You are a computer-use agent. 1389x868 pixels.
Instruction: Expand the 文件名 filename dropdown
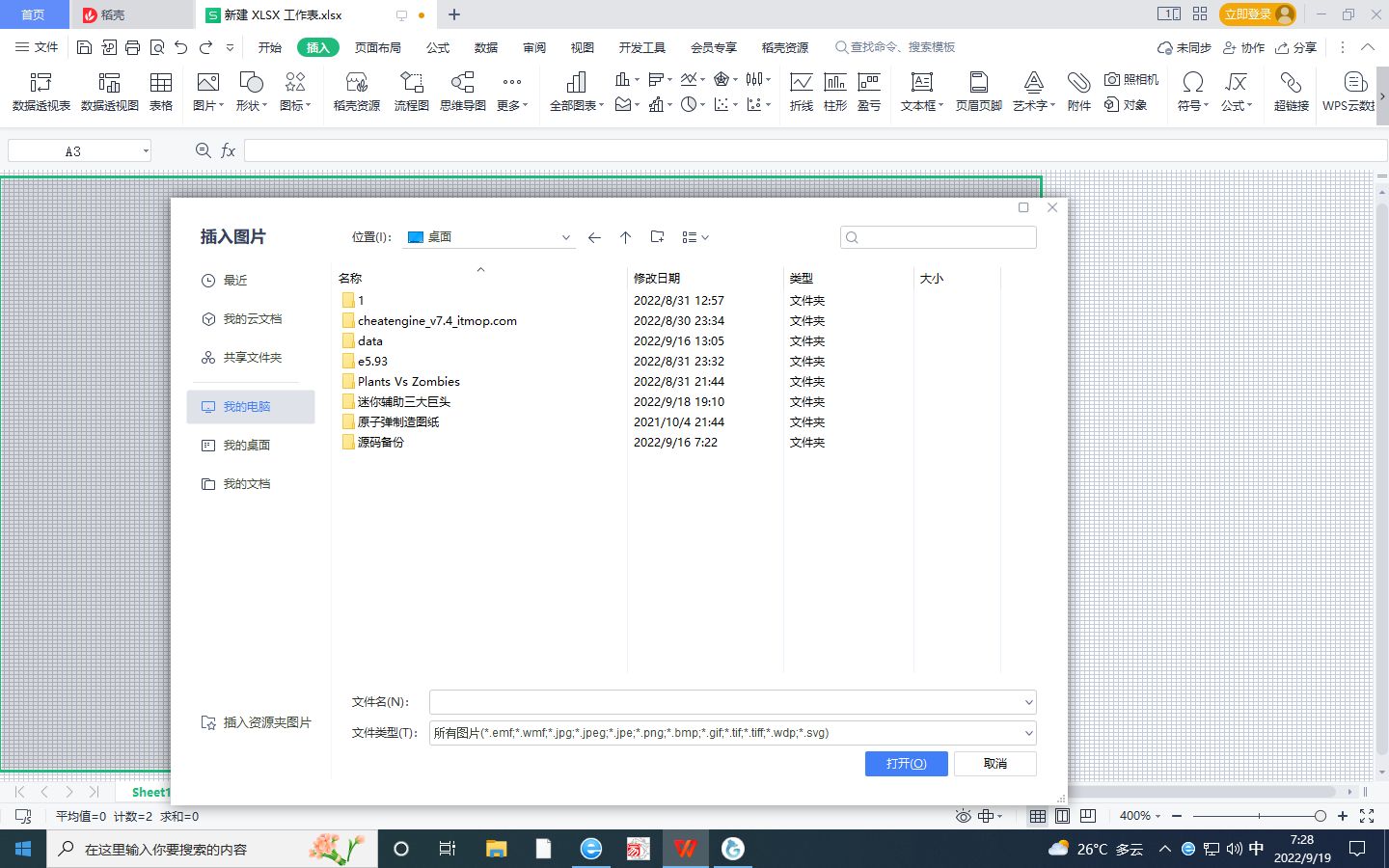1028,702
